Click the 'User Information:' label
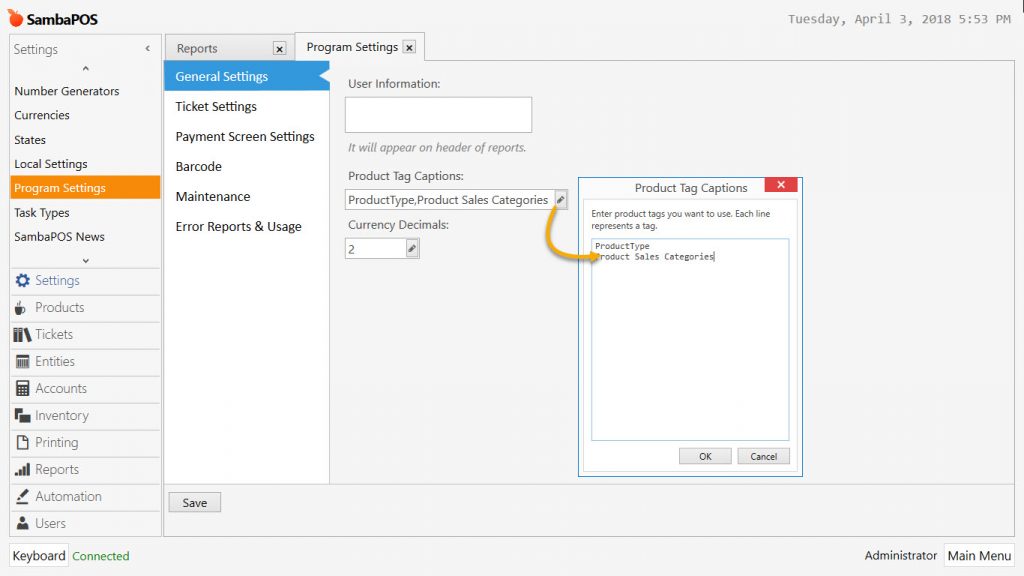This screenshot has width=1024, height=576. click(394, 84)
